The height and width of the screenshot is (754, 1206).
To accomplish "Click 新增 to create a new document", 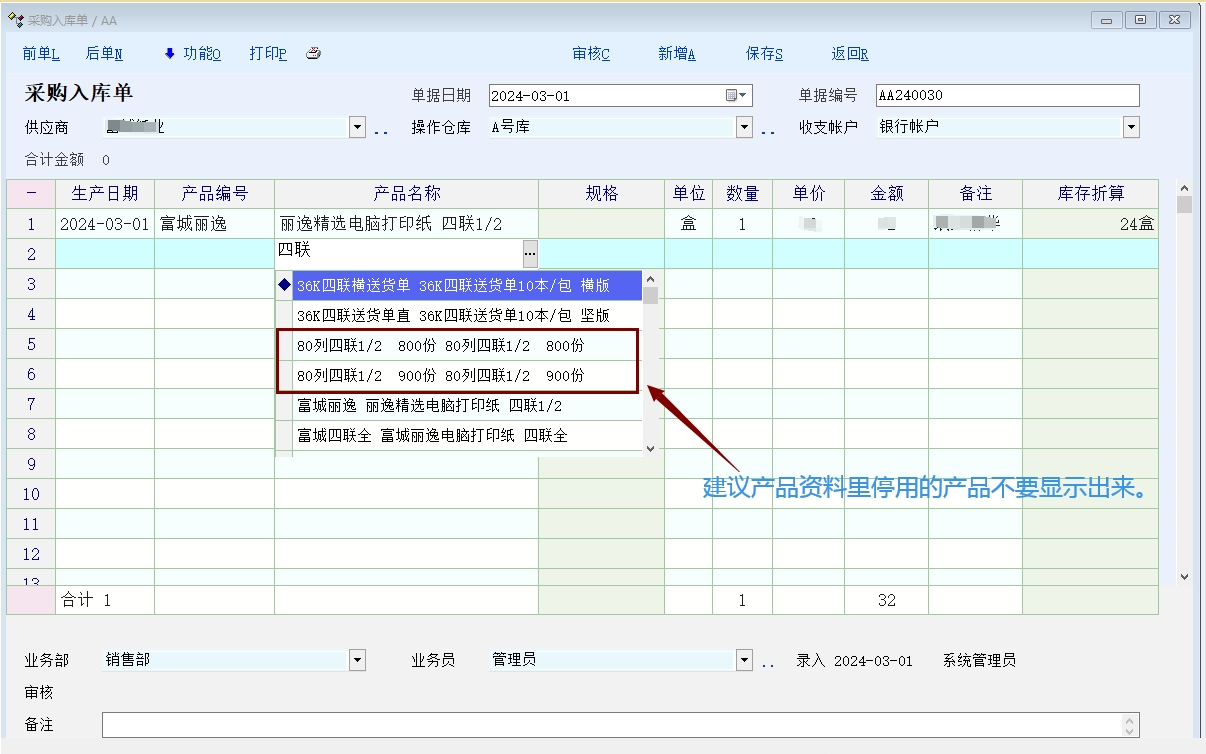I will coord(677,54).
